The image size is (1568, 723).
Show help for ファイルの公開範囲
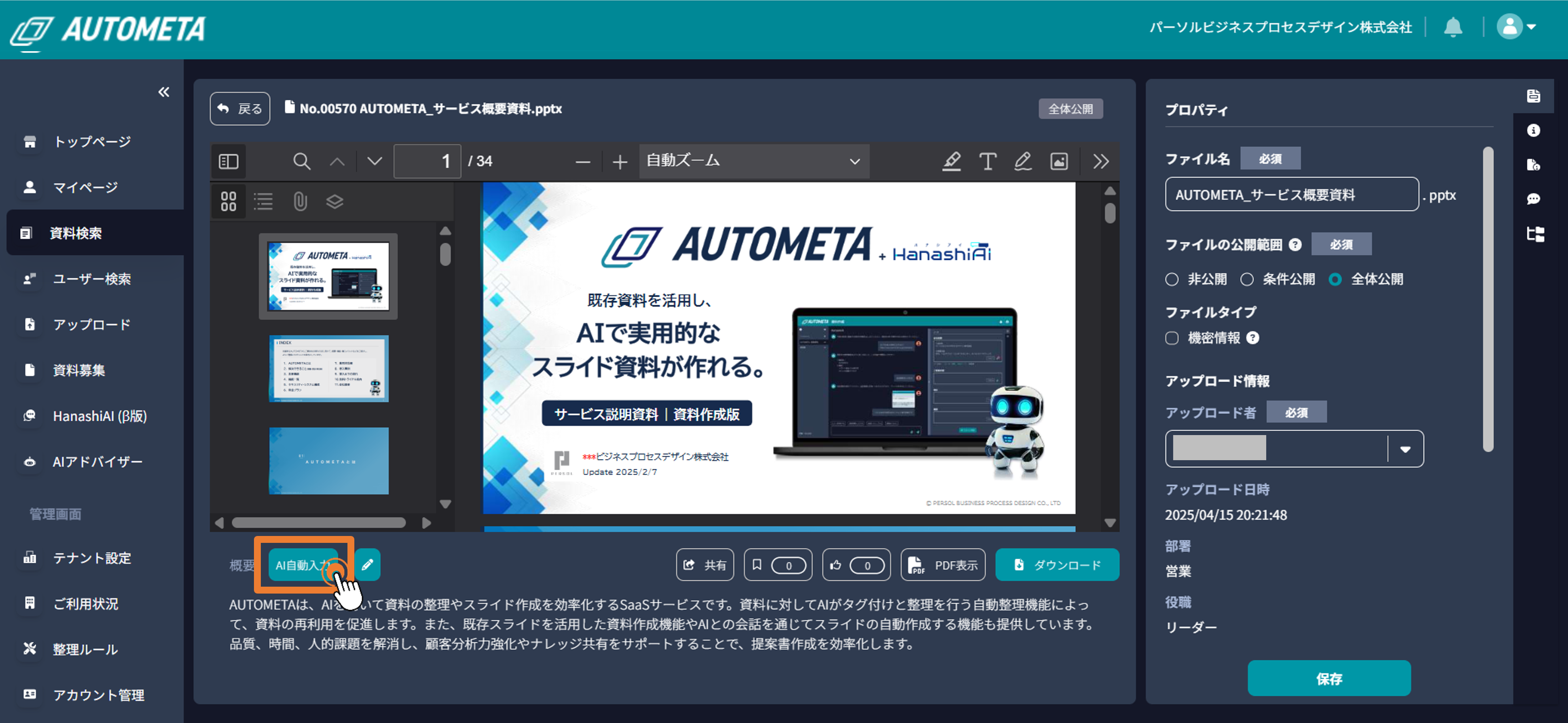[x=1295, y=245]
